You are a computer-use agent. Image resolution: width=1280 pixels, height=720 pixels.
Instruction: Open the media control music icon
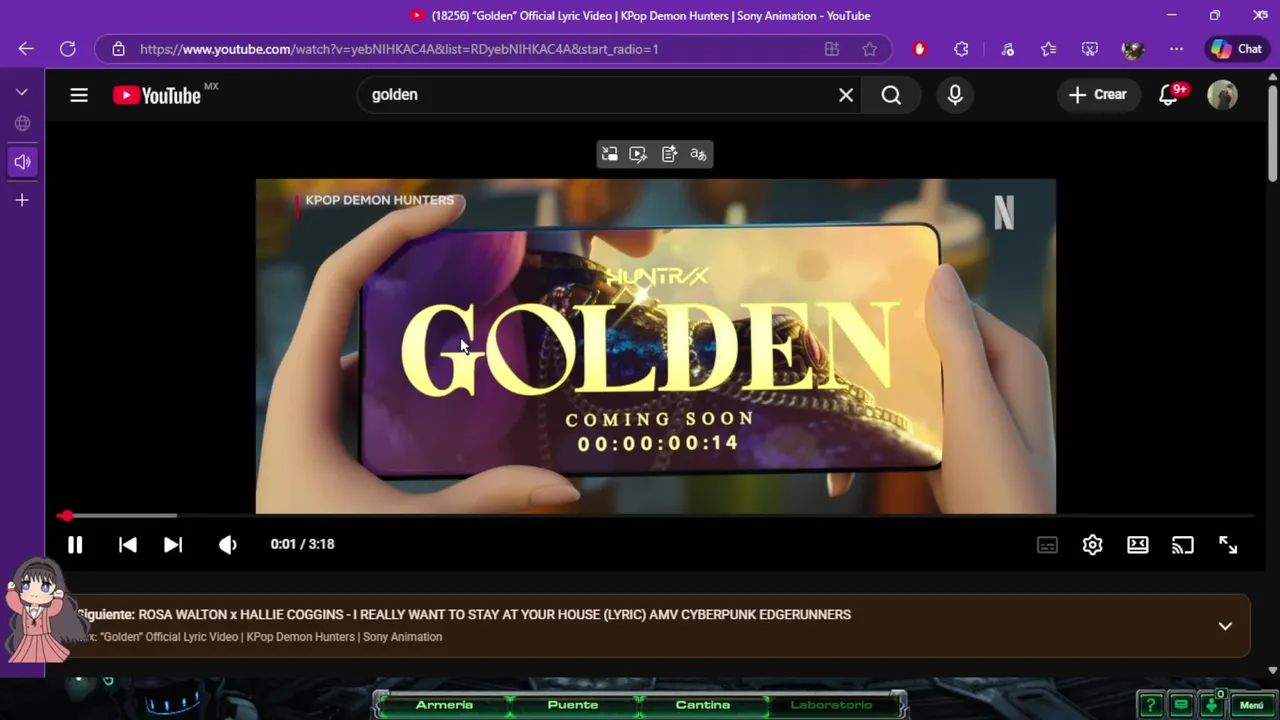click(1007, 49)
